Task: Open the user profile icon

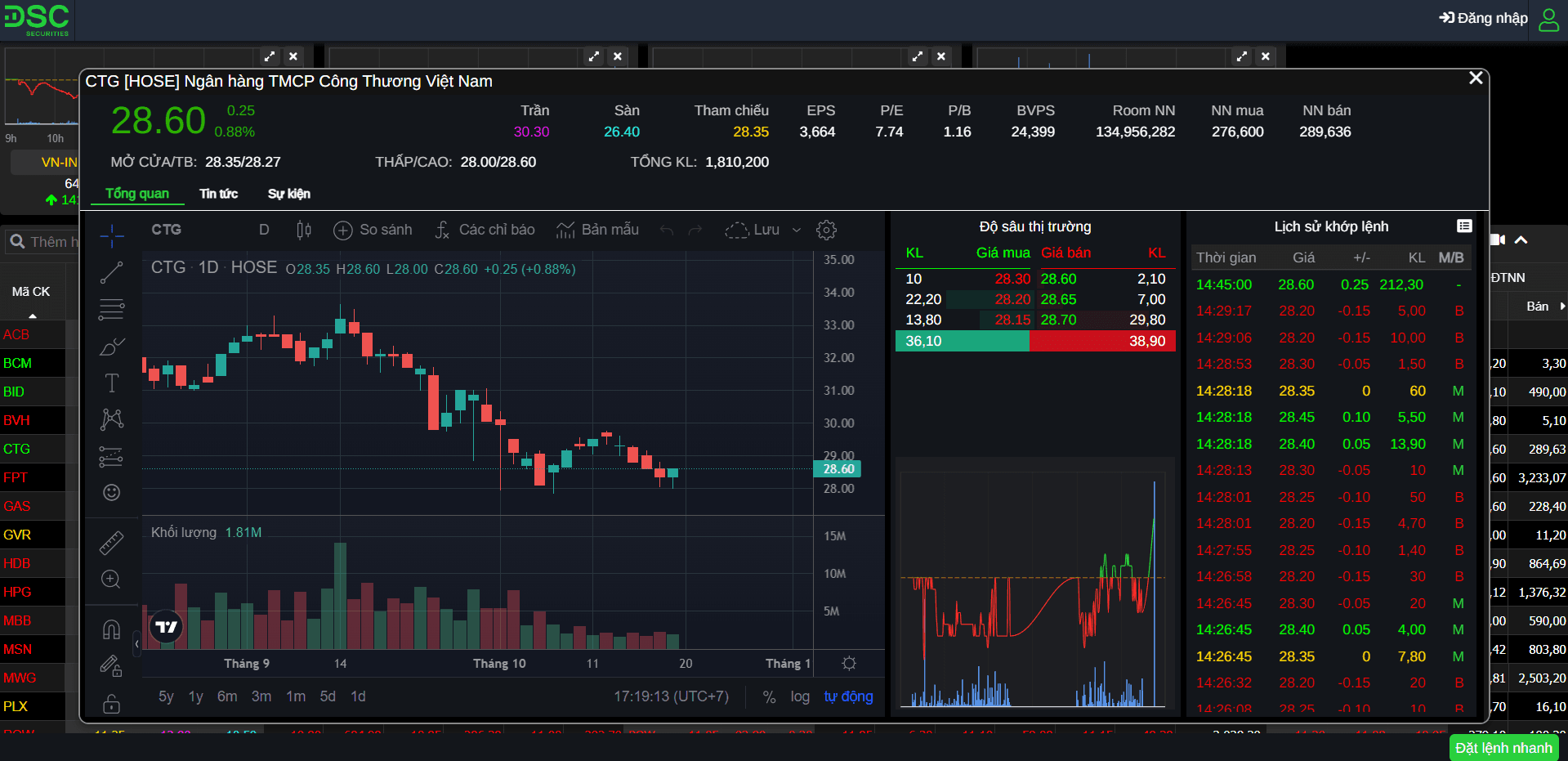Action: coord(1548,19)
